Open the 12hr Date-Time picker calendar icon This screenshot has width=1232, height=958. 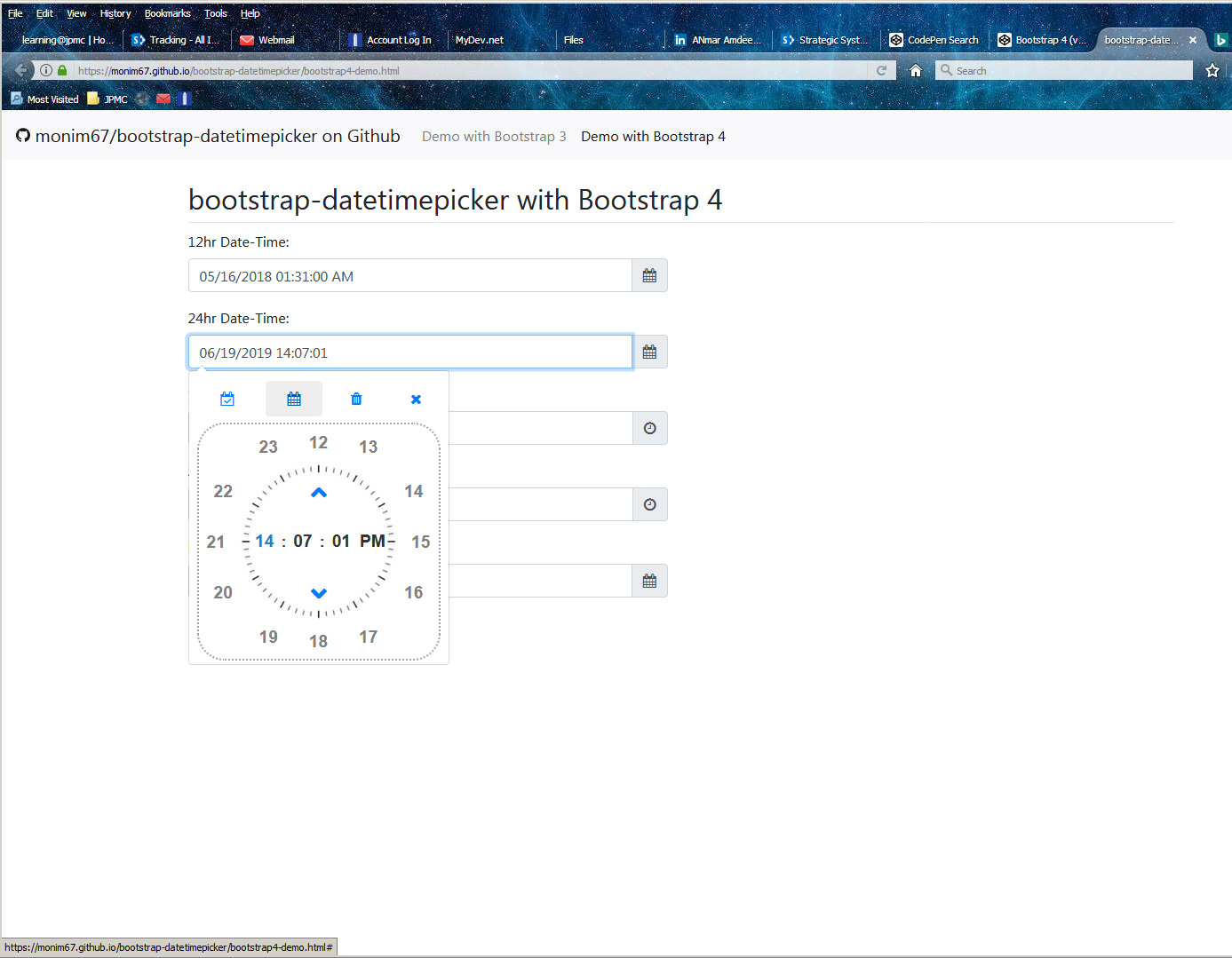coord(648,275)
